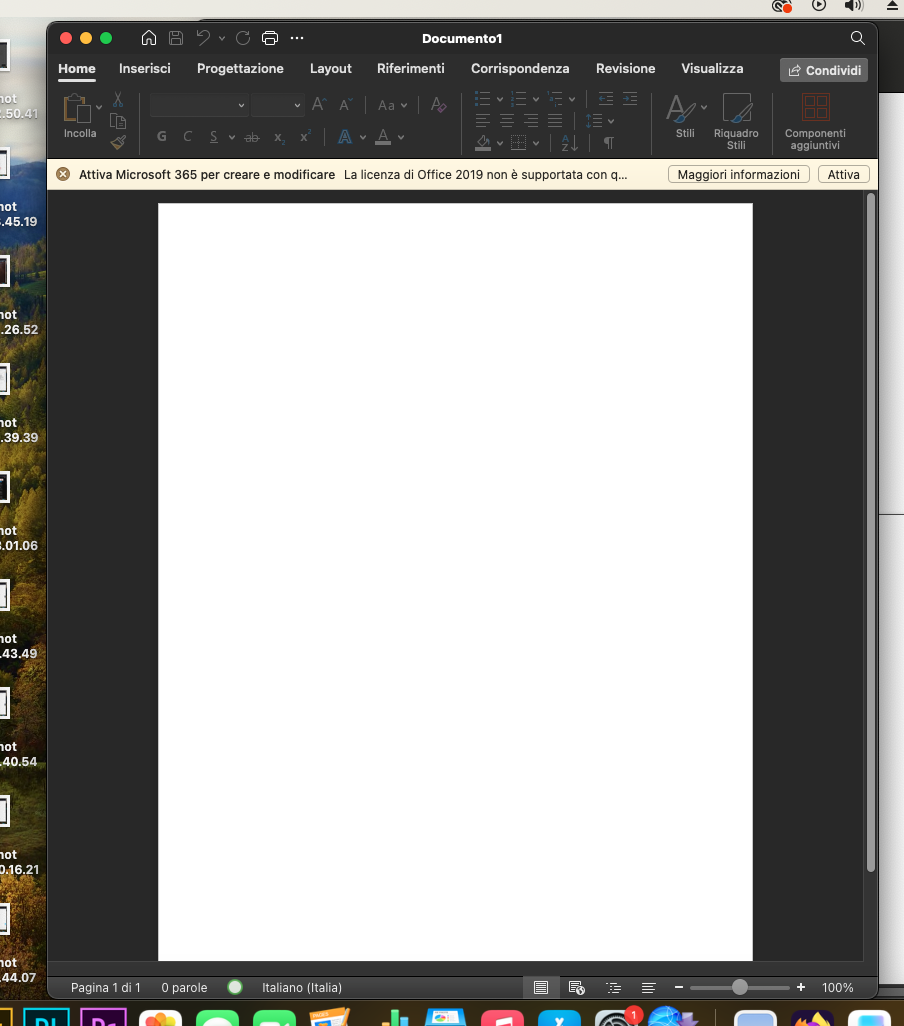This screenshot has width=904, height=1026.
Task: Open the font size combo box
Action: tap(278, 105)
